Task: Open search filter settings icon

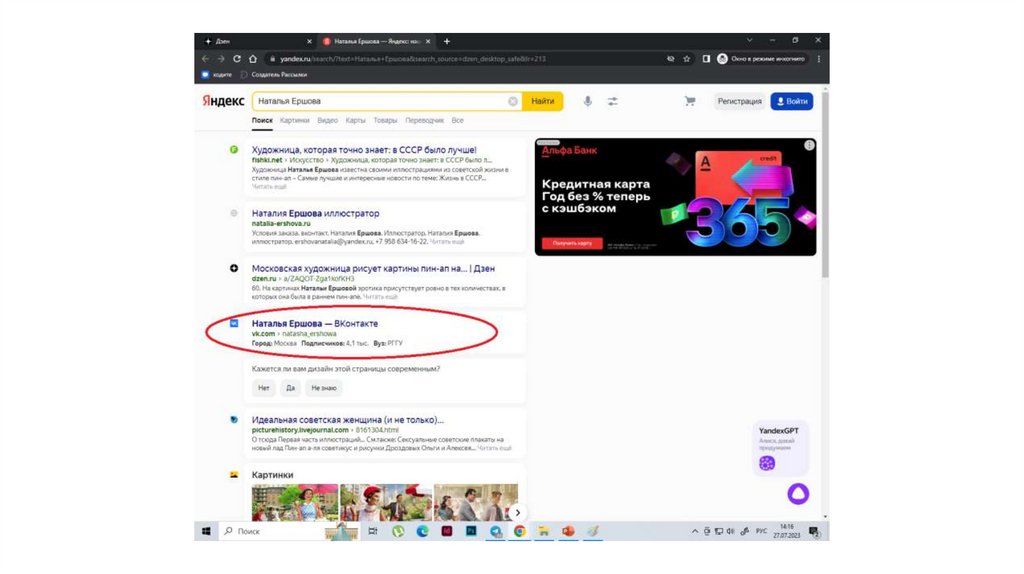Action: pos(612,101)
